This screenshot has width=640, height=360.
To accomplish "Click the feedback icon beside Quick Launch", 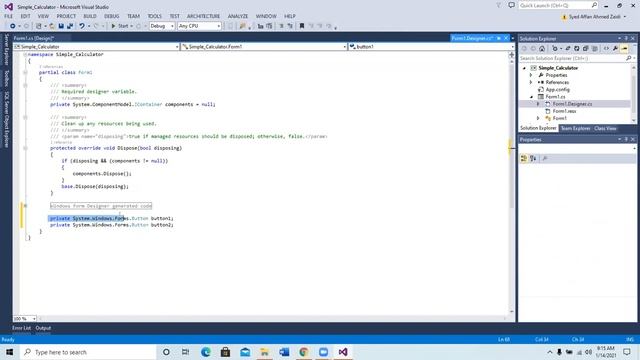I will [x=511, y=5].
